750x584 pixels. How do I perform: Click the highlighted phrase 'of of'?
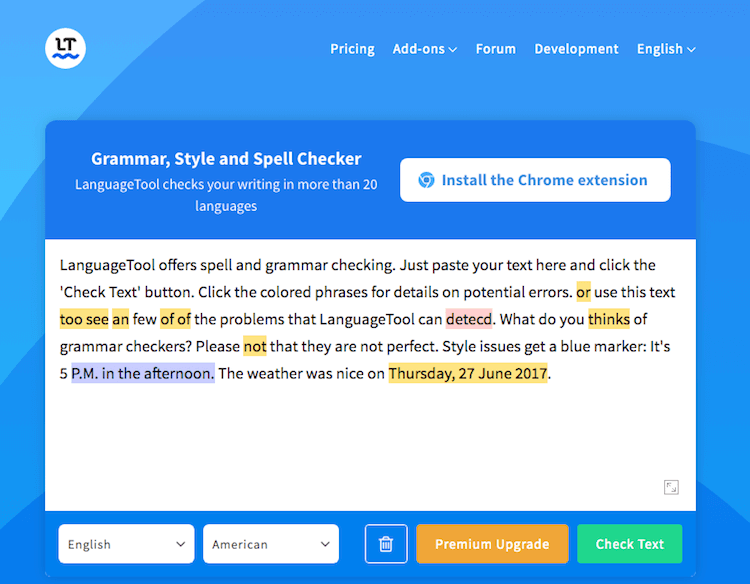175,319
